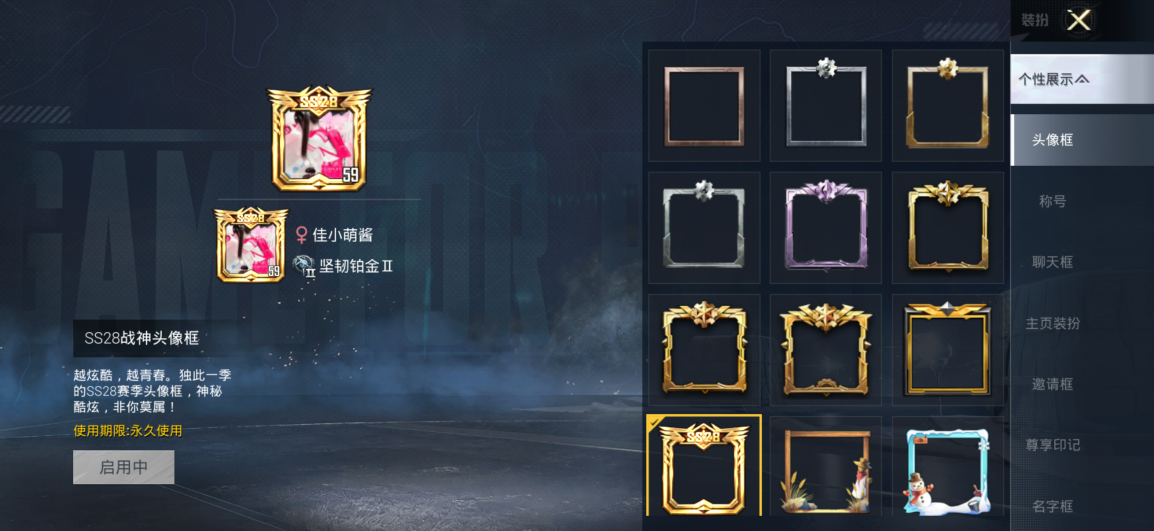This screenshot has width=1154, height=531.
Task: Close the 装扮 screen with X
Action: [1079, 20]
